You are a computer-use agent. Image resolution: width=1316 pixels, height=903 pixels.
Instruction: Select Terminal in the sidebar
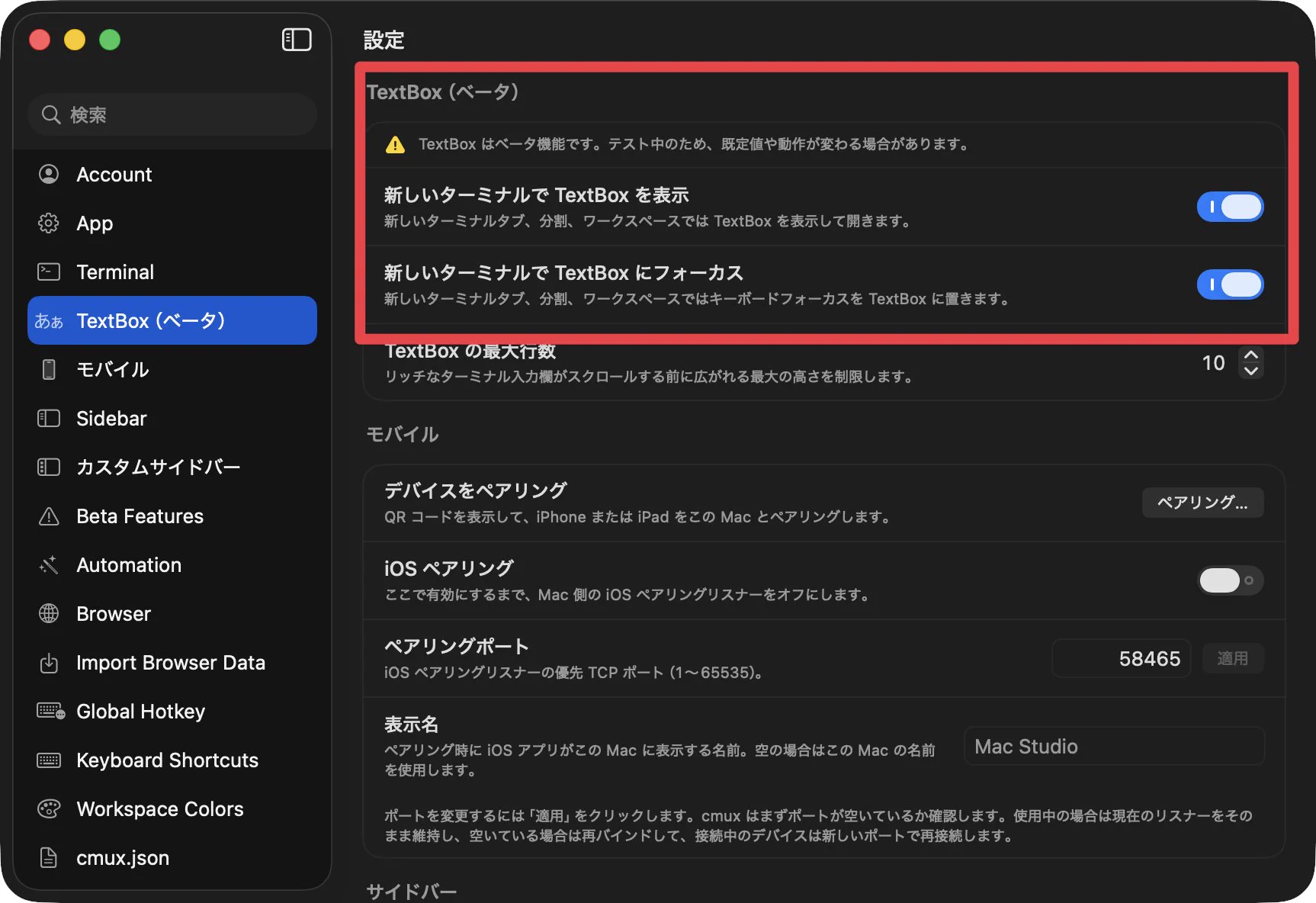click(172, 272)
